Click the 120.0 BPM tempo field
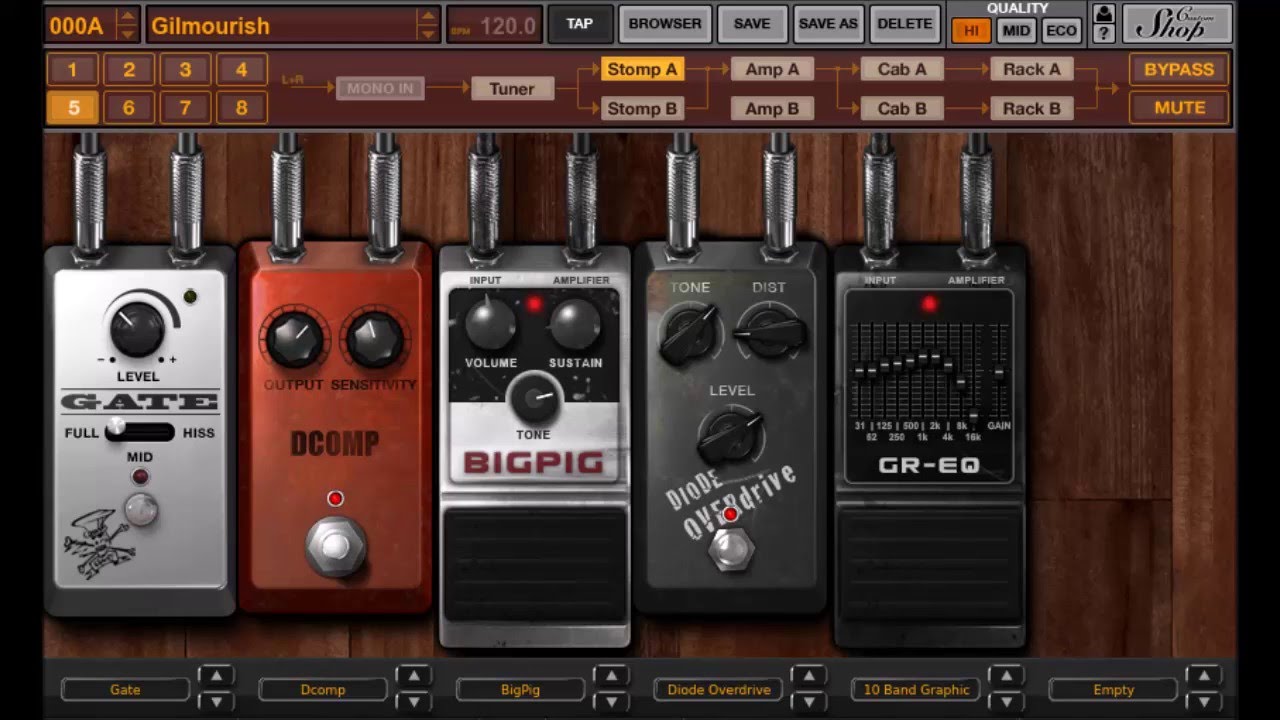Screen dimensions: 1280x720 pos(494,25)
